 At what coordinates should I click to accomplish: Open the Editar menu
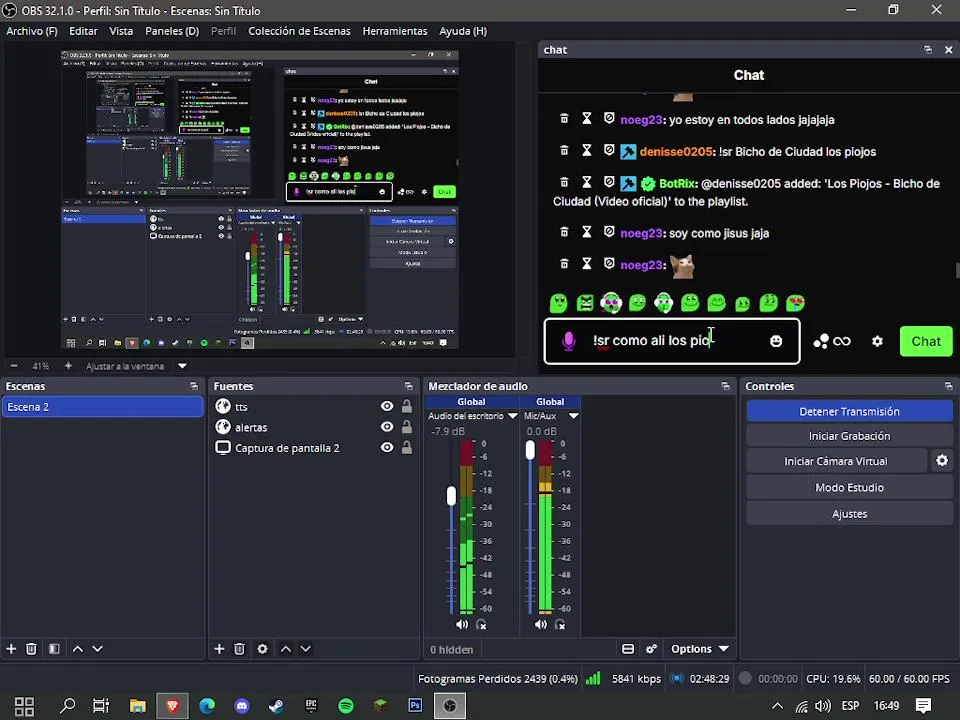click(x=83, y=31)
